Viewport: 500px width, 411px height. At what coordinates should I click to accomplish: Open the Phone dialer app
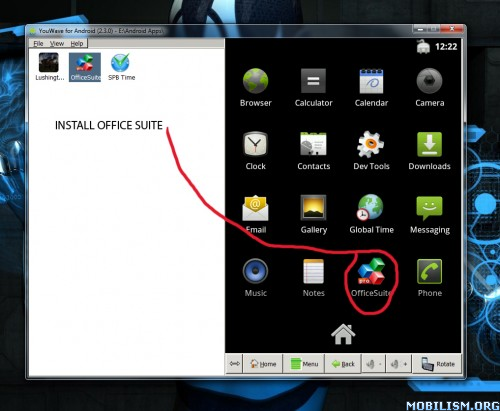click(x=429, y=278)
